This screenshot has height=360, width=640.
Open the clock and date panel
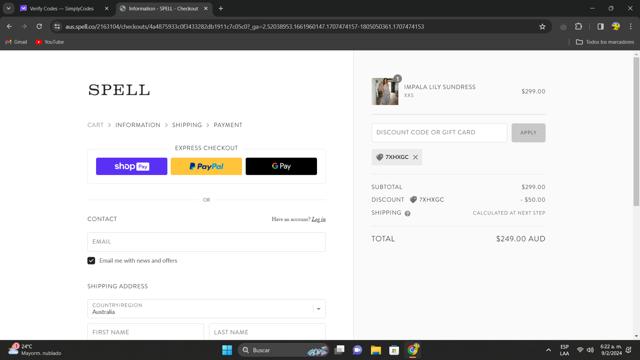click(611, 350)
